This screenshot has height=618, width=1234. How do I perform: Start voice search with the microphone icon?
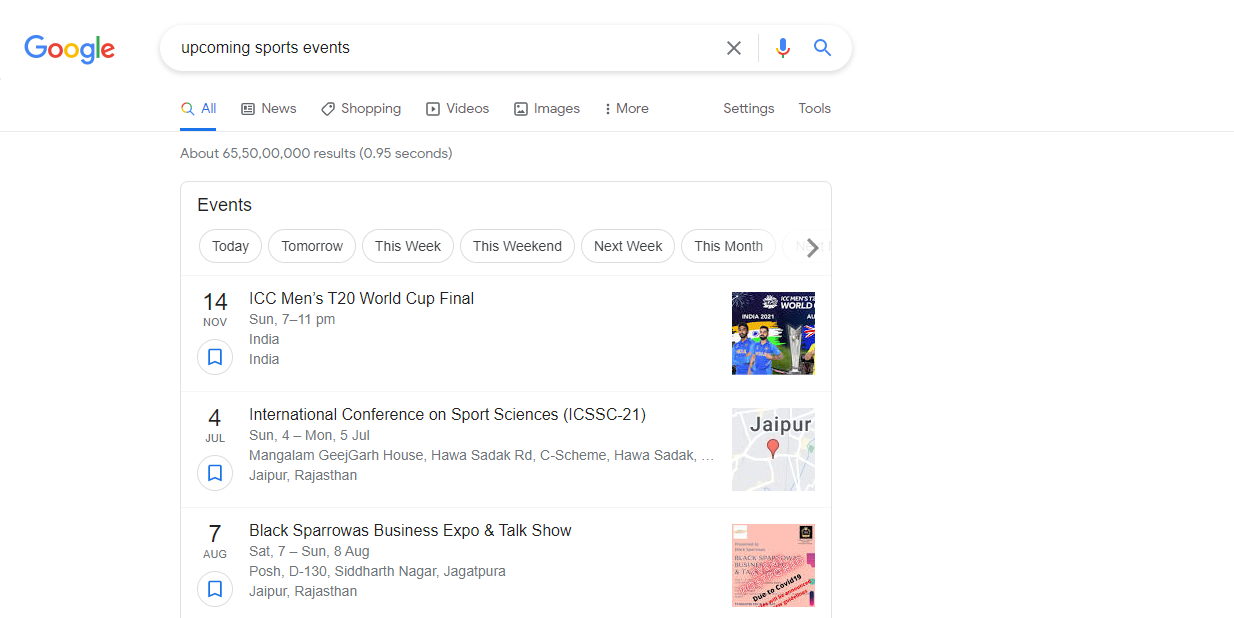click(x=783, y=48)
